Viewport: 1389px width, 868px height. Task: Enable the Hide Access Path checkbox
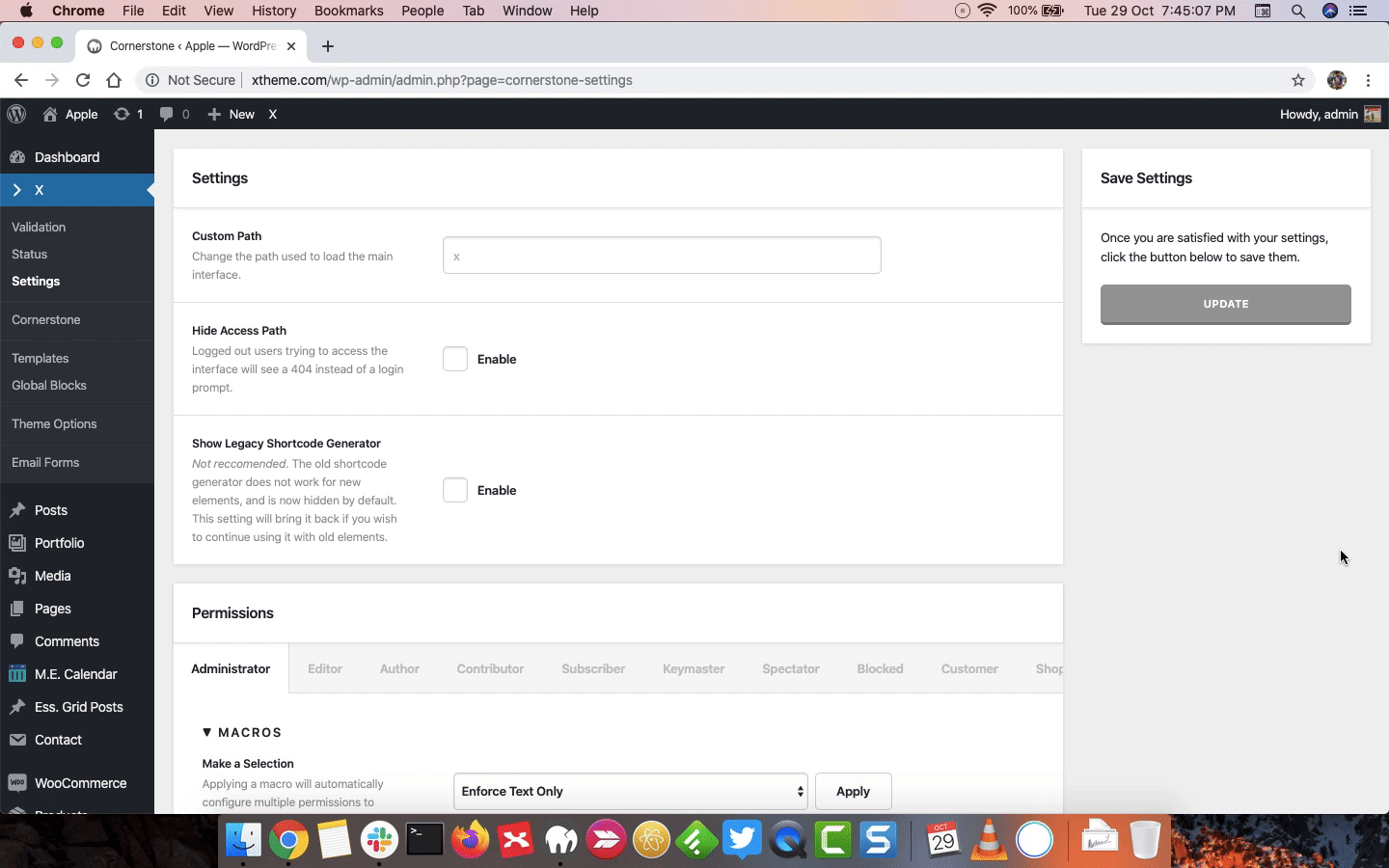(455, 359)
